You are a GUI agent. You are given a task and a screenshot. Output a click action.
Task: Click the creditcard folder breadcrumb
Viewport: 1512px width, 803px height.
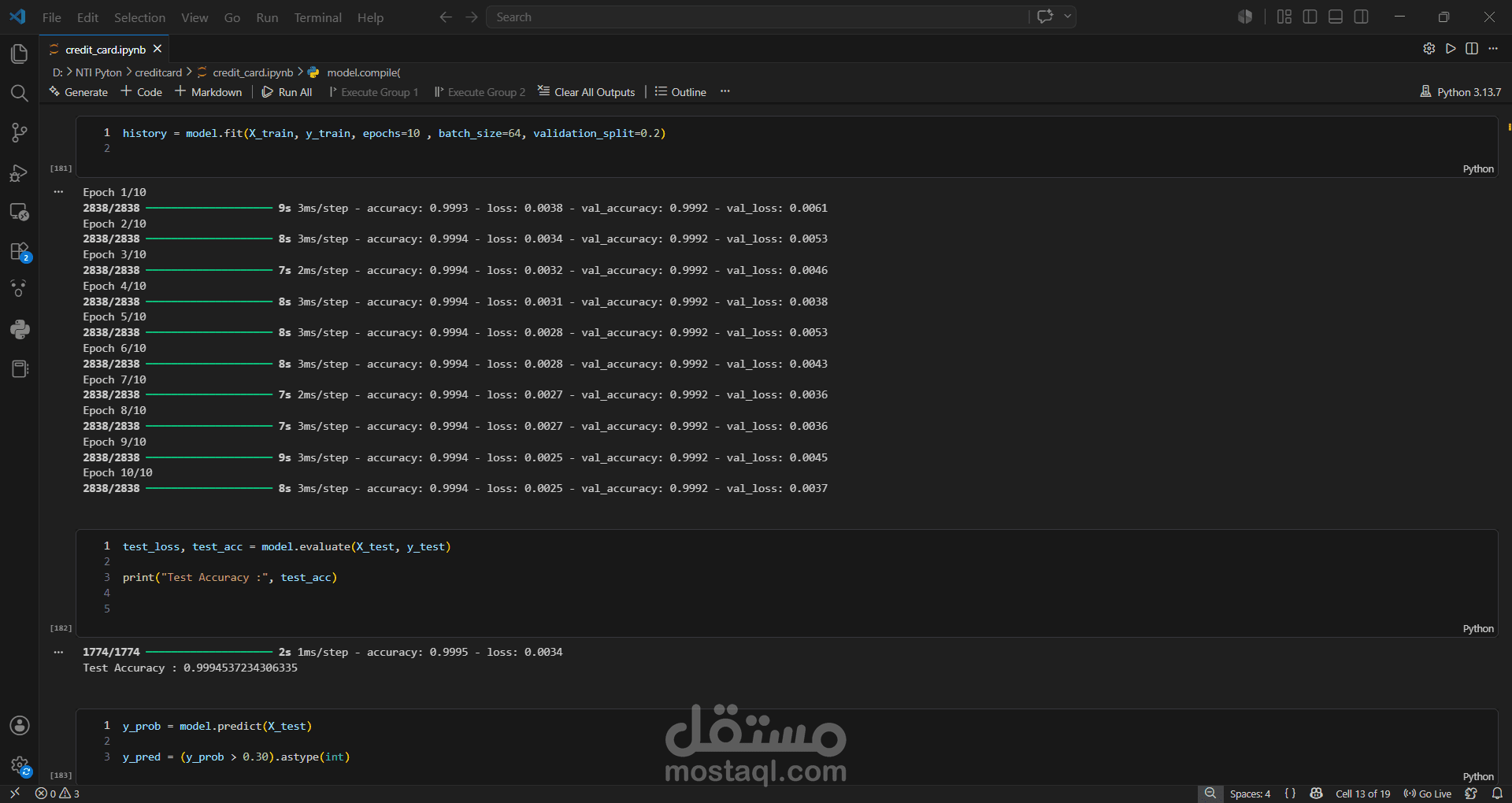(x=158, y=72)
